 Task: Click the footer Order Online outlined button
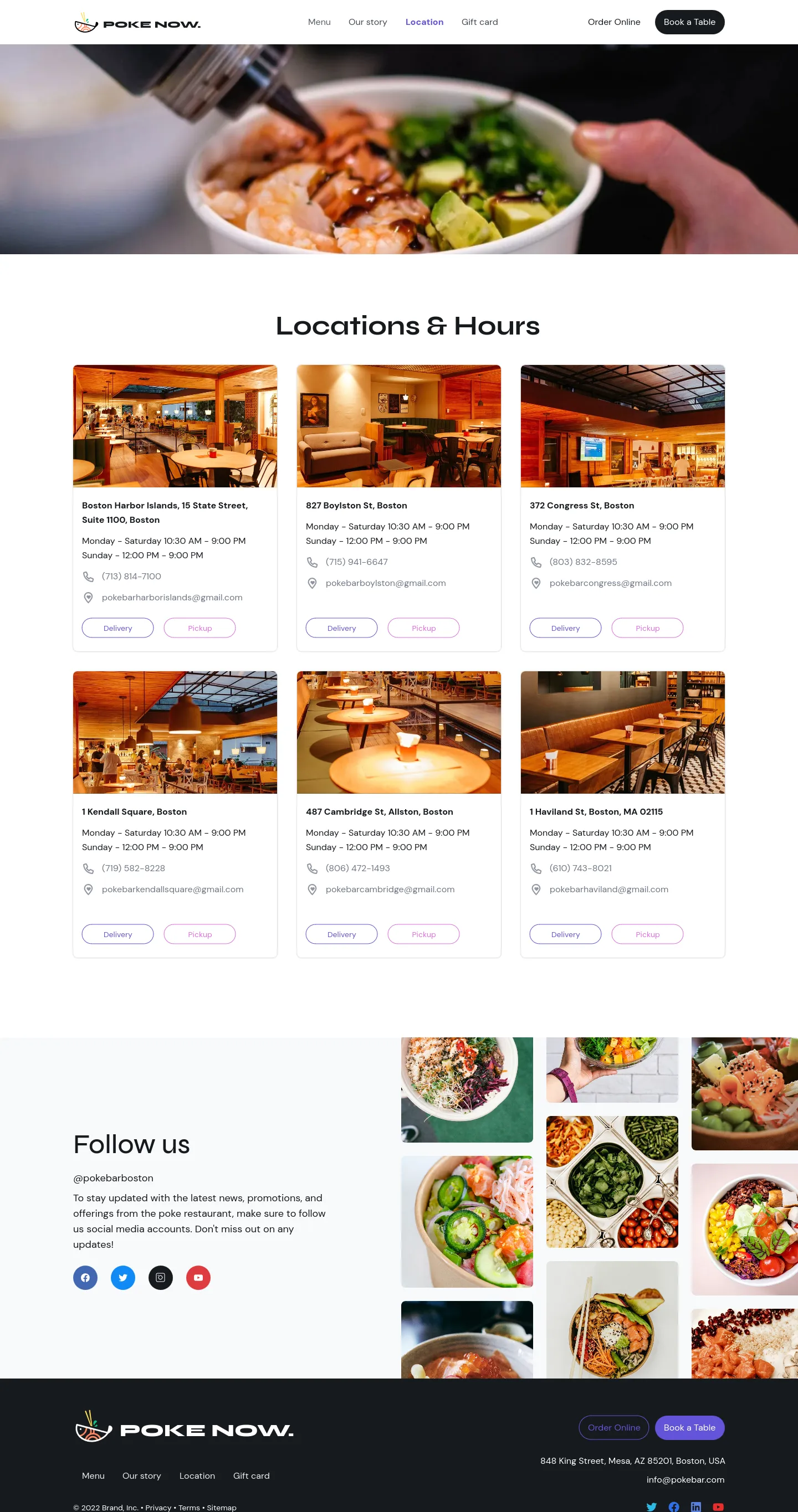[x=613, y=1428]
